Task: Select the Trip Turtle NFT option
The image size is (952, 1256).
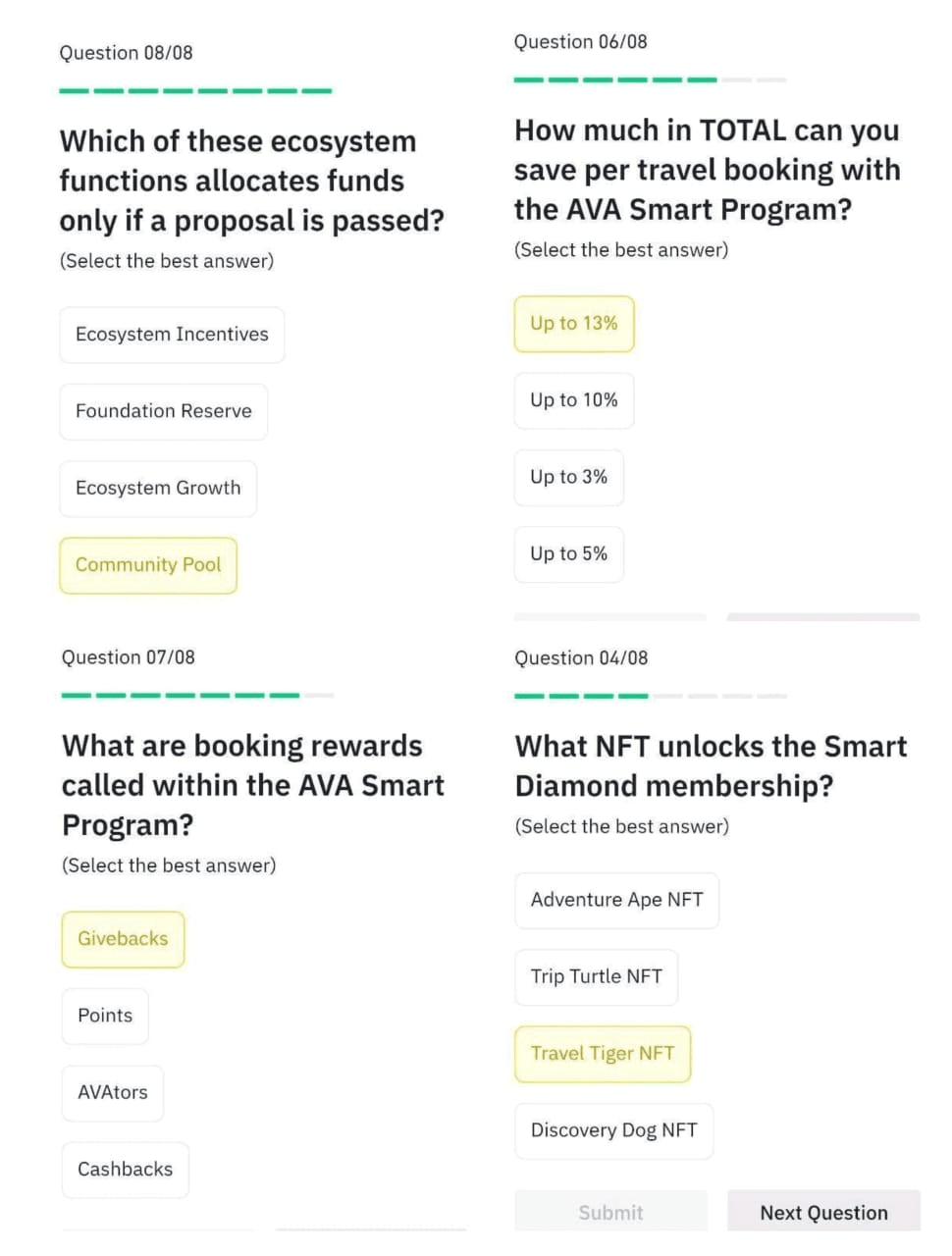Action: [596, 976]
